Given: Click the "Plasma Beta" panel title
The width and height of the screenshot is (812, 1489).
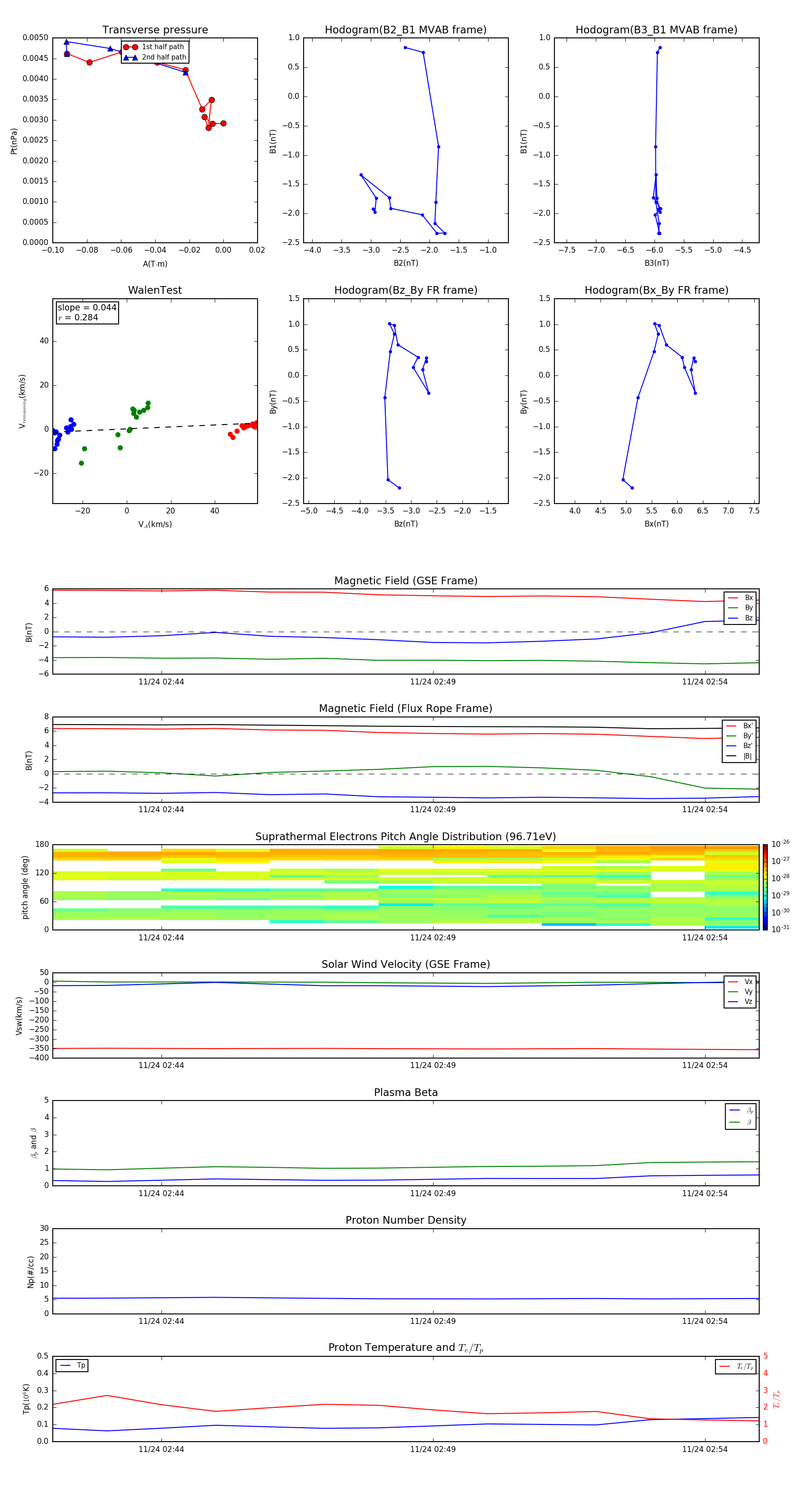Looking at the screenshot, I should 406,1092.
